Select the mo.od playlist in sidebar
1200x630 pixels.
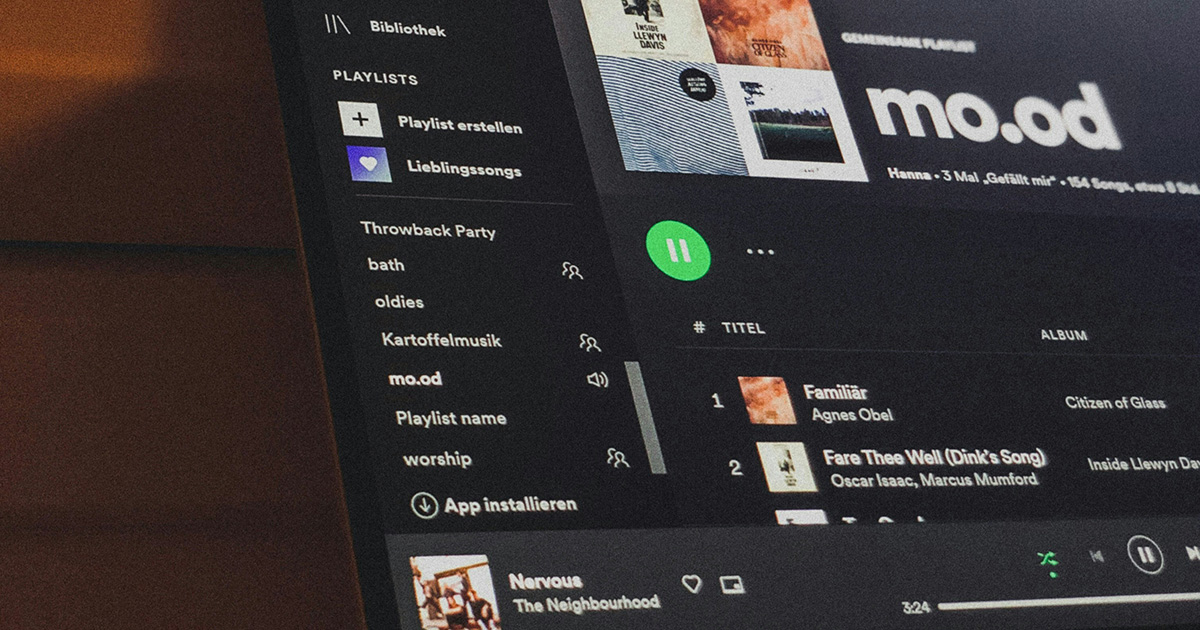tap(415, 379)
